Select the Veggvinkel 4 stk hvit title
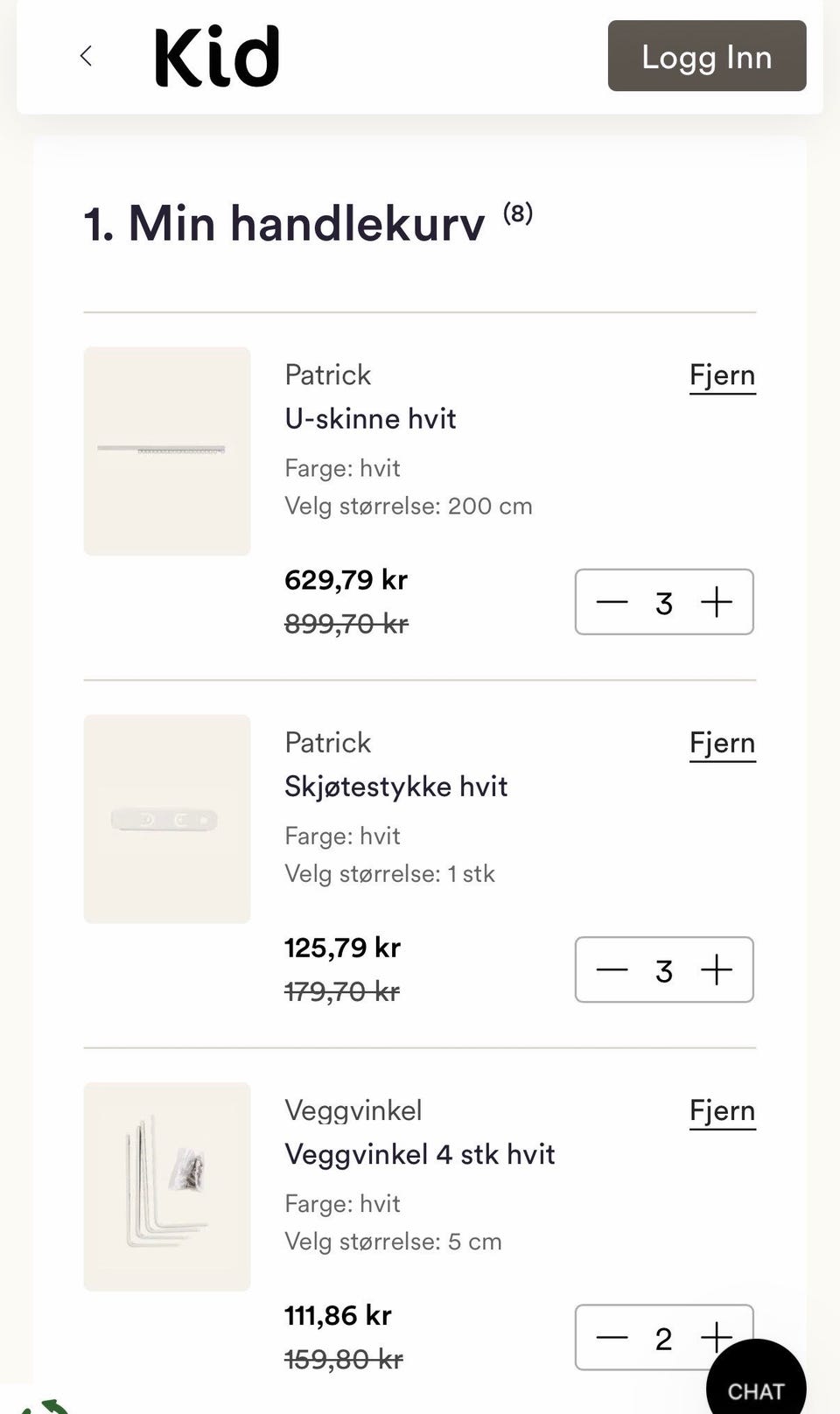840x1414 pixels. click(x=419, y=1153)
